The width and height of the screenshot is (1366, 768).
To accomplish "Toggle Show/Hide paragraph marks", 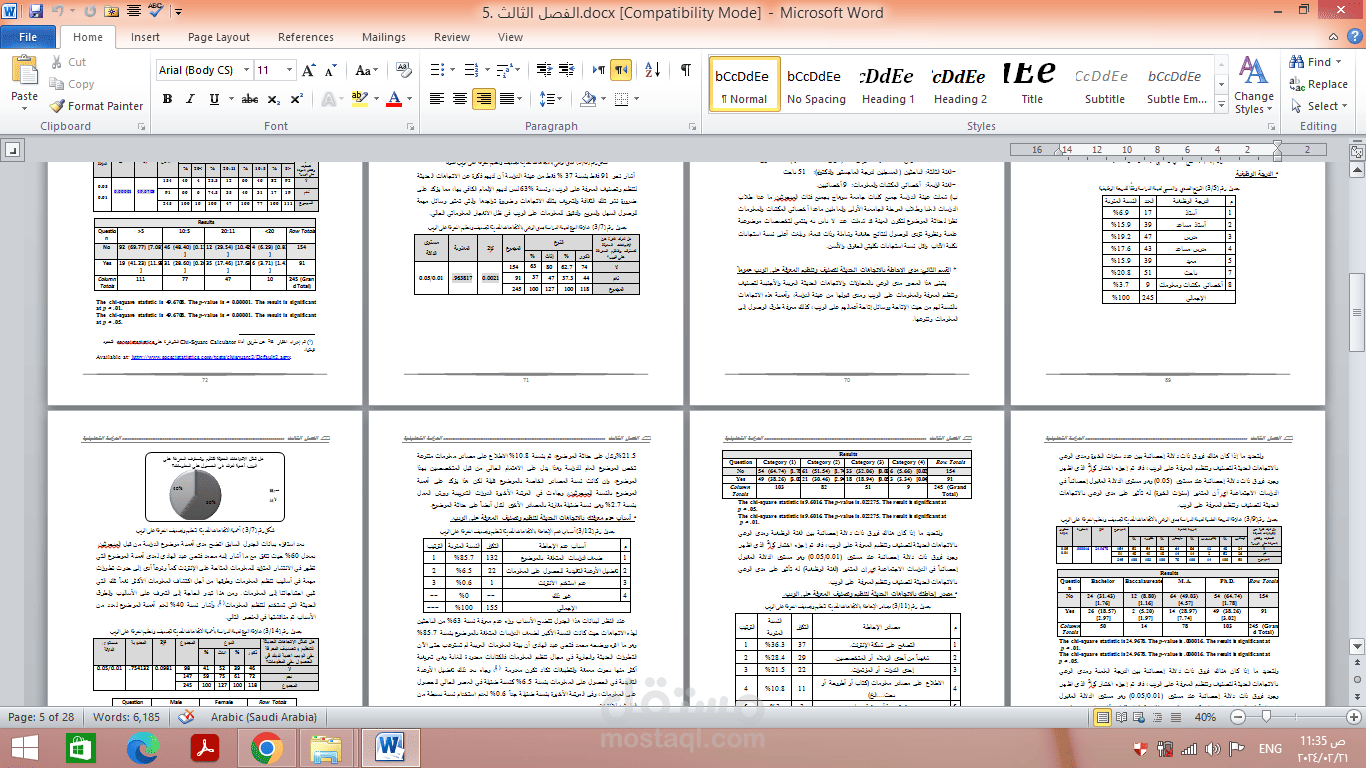I will coord(685,70).
